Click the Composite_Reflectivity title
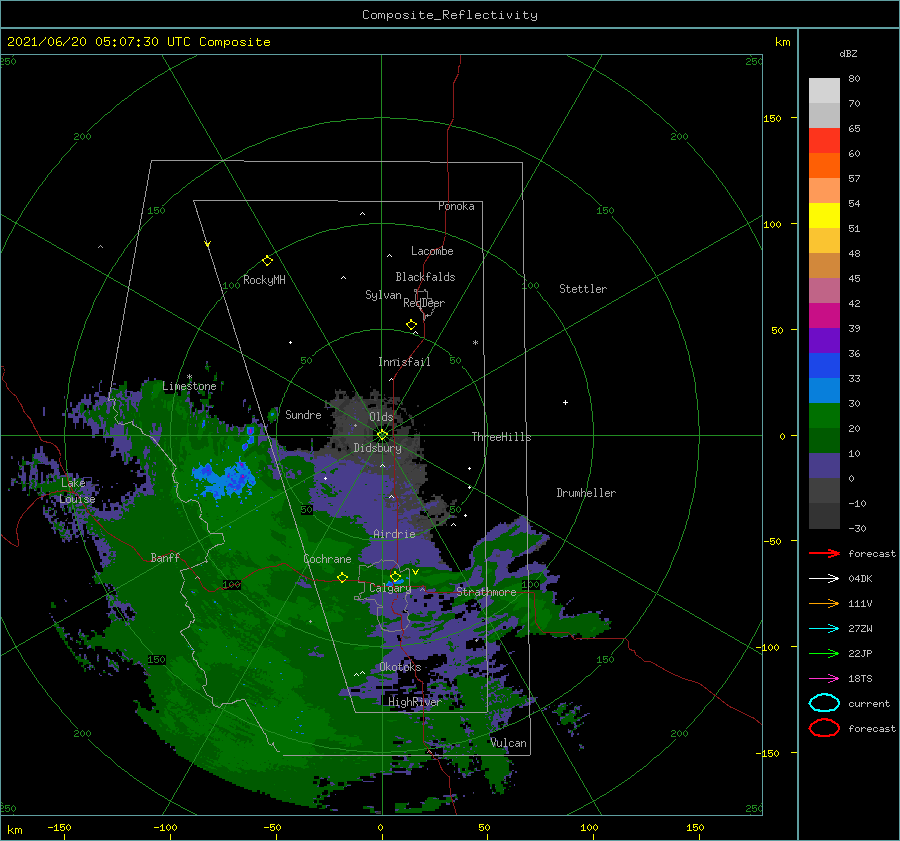The width and height of the screenshot is (900, 841). click(x=449, y=15)
